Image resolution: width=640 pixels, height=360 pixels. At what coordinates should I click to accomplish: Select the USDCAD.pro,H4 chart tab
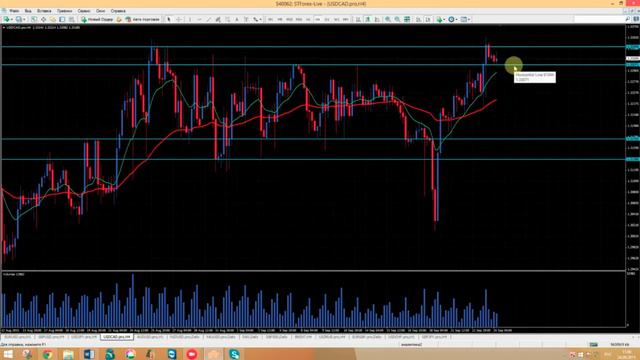coord(117,337)
